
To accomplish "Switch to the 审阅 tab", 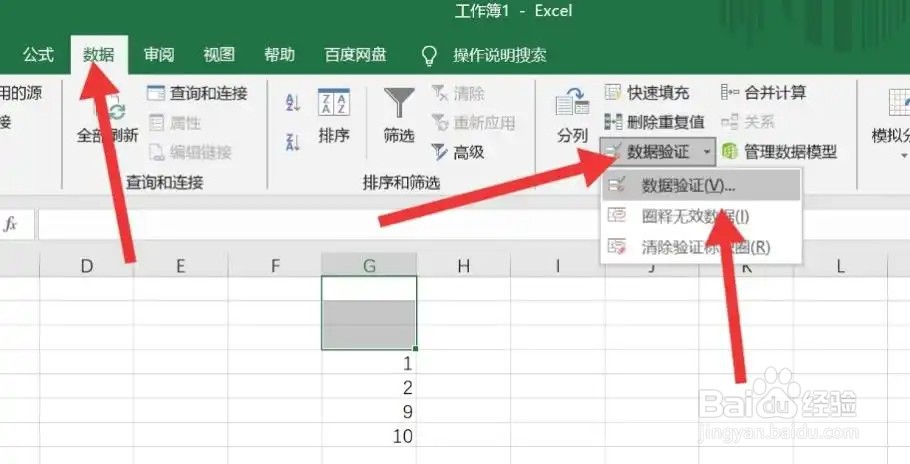I will [x=159, y=55].
